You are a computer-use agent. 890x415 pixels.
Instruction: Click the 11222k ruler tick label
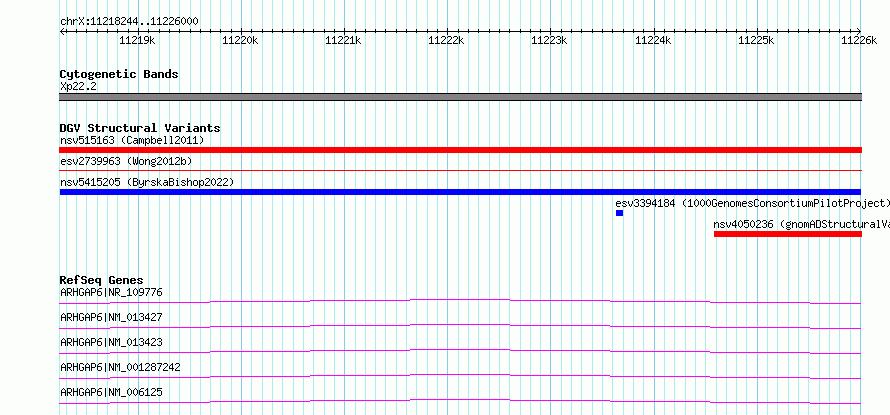click(447, 40)
